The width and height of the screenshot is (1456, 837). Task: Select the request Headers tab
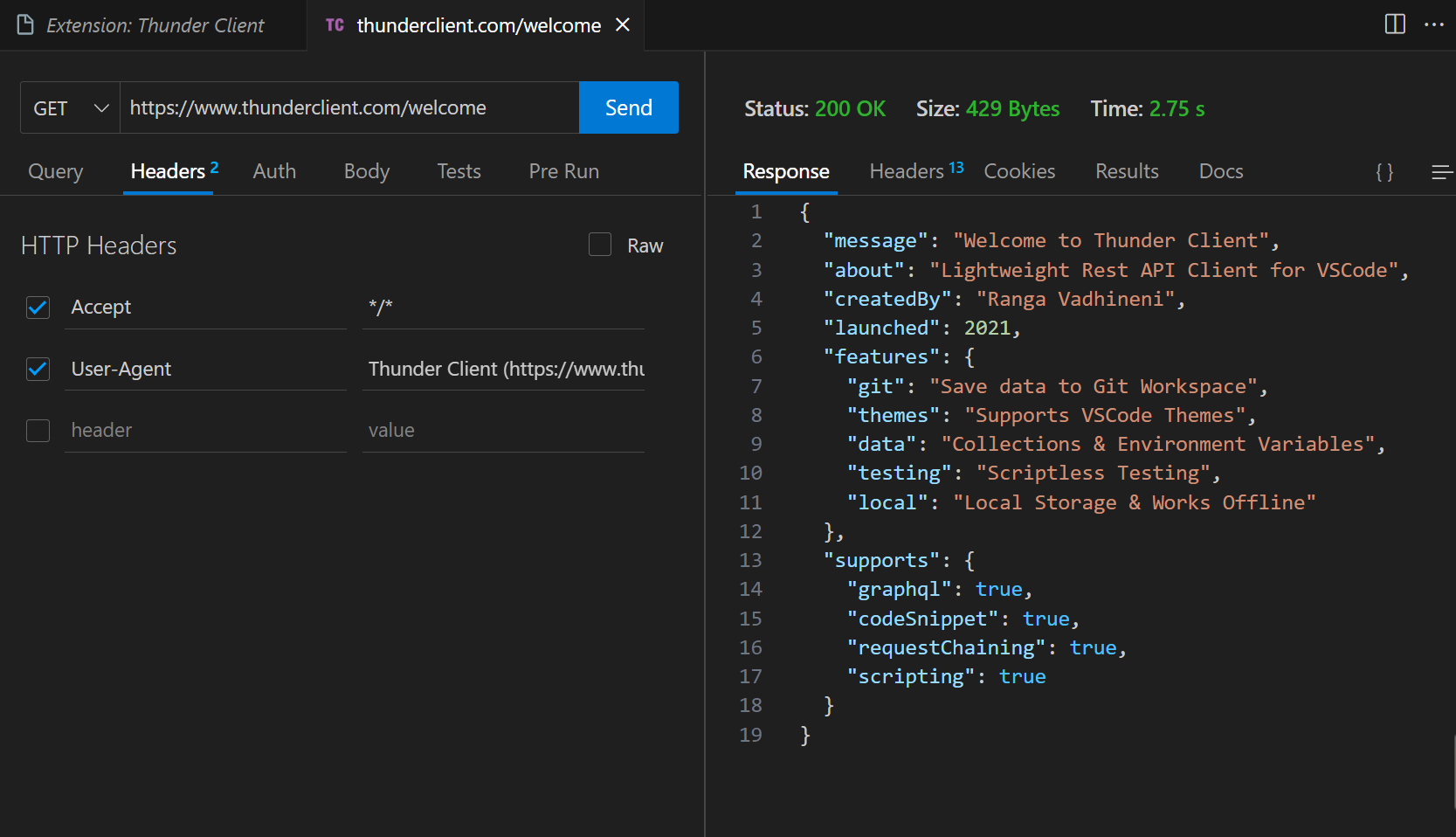click(169, 171)
